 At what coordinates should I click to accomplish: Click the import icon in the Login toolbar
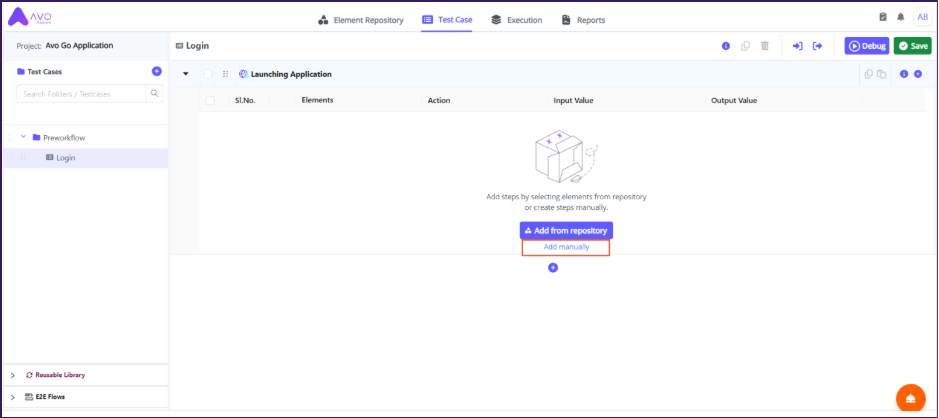coord(798,46)
